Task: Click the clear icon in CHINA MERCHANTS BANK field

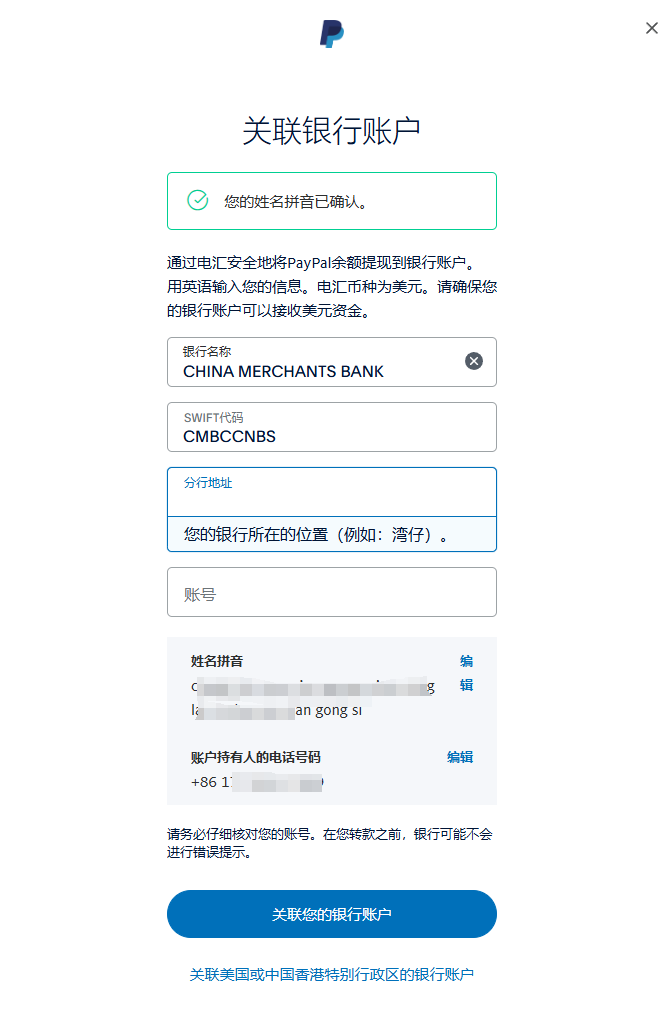Action: point(473,361)
